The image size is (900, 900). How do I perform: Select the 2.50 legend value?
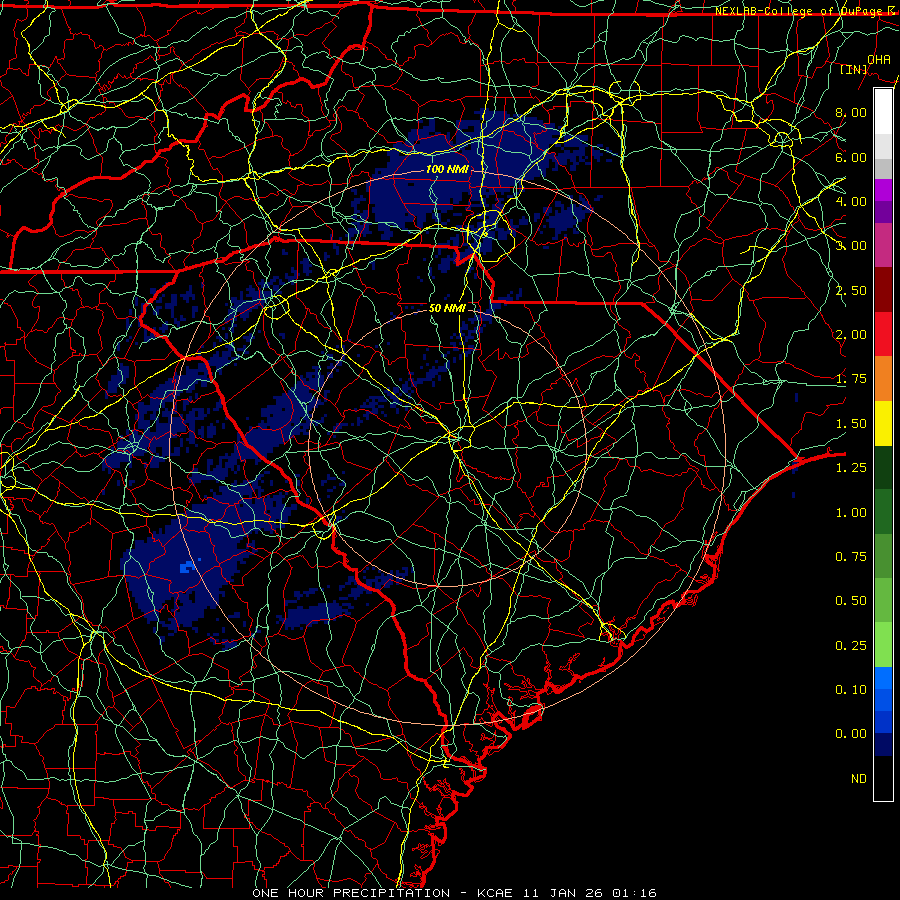point(851,290)
